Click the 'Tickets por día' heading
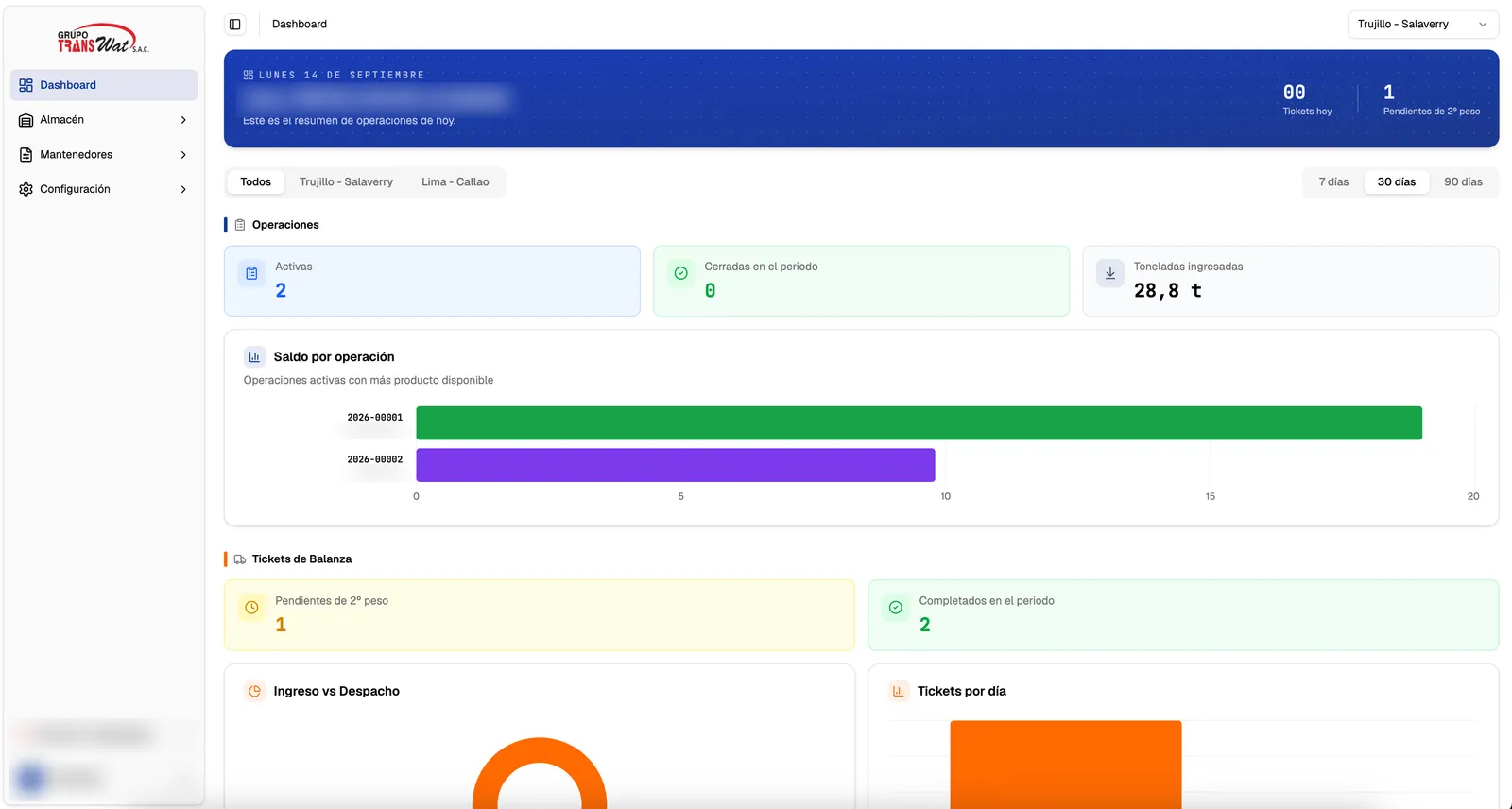Image resolution: width=1512 pixels, height=809 pixels. [961, 691]
